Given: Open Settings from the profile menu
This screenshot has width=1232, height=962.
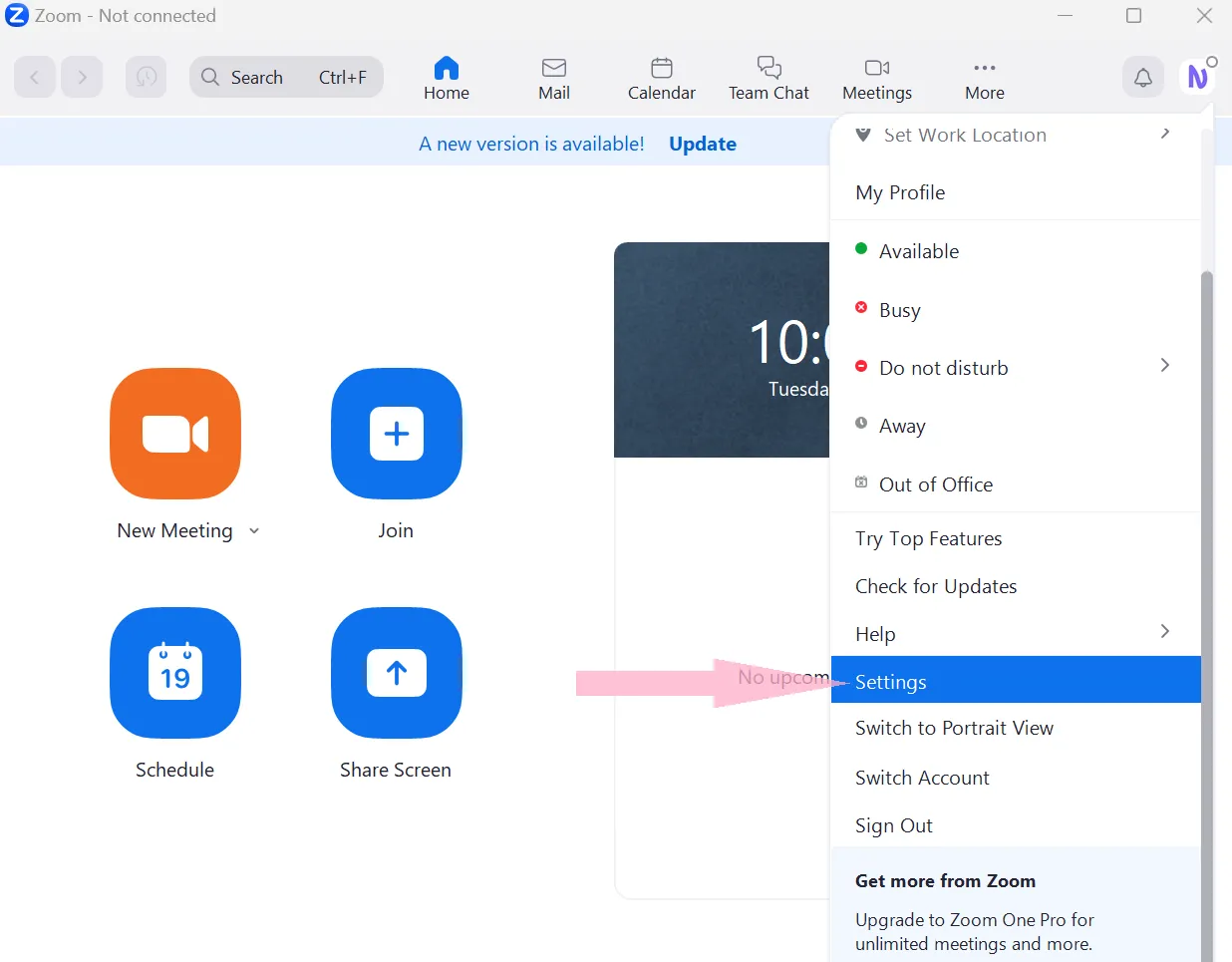Looking at the screenshot, I should (1016, 680).
